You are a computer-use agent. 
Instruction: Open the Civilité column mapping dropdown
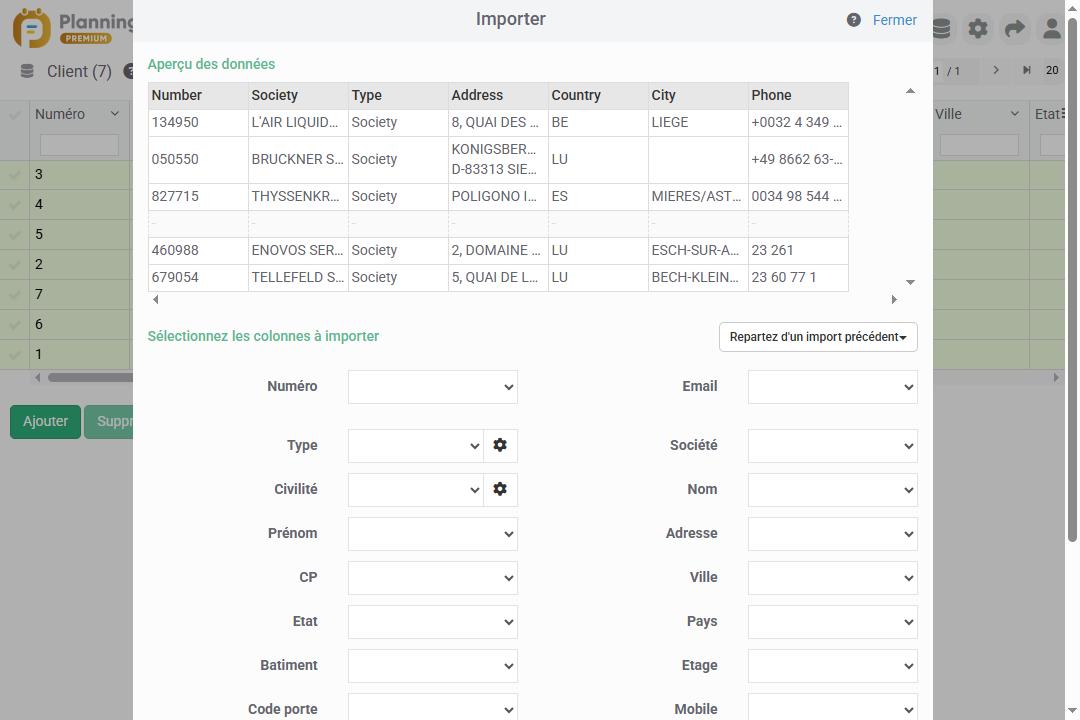415,490
